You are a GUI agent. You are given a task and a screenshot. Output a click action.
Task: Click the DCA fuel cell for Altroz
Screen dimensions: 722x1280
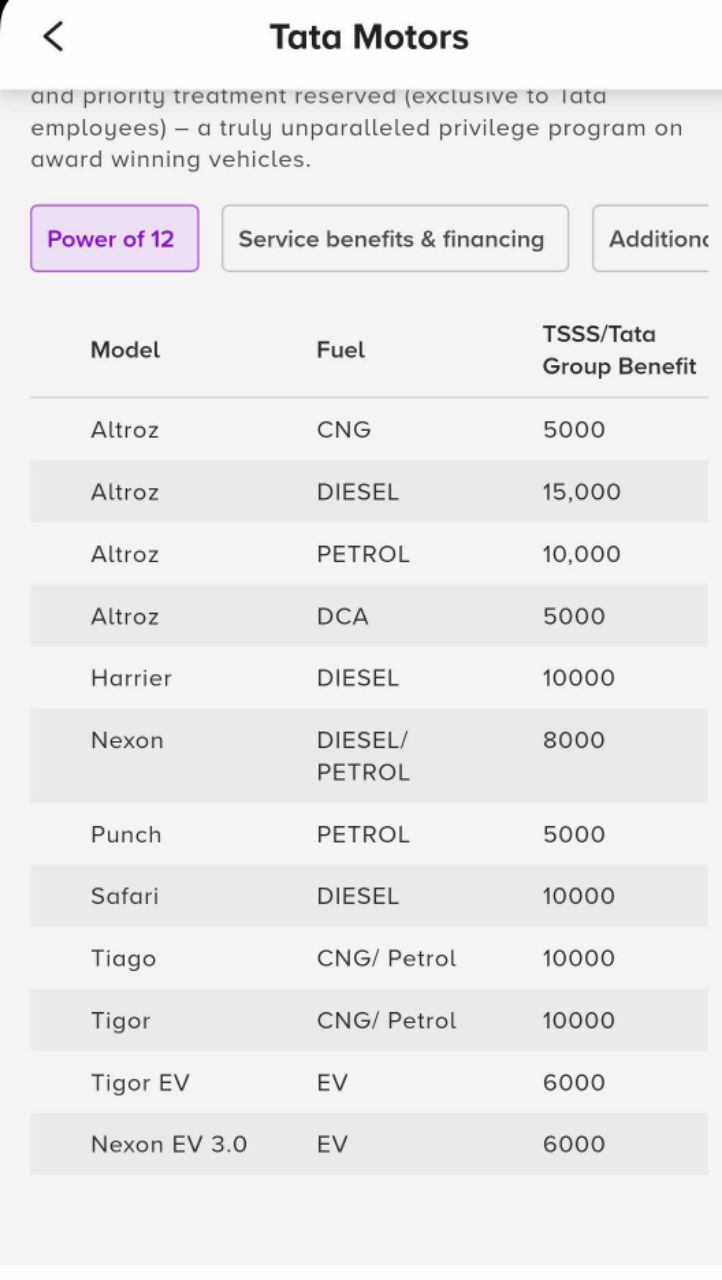pyautogui.click(x=343, y=616)
